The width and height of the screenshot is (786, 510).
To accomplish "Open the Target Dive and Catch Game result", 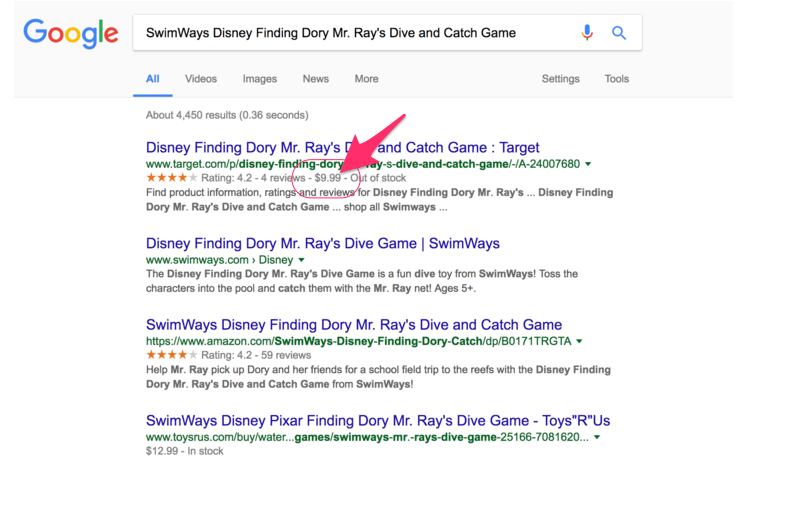I will (342, 147).
